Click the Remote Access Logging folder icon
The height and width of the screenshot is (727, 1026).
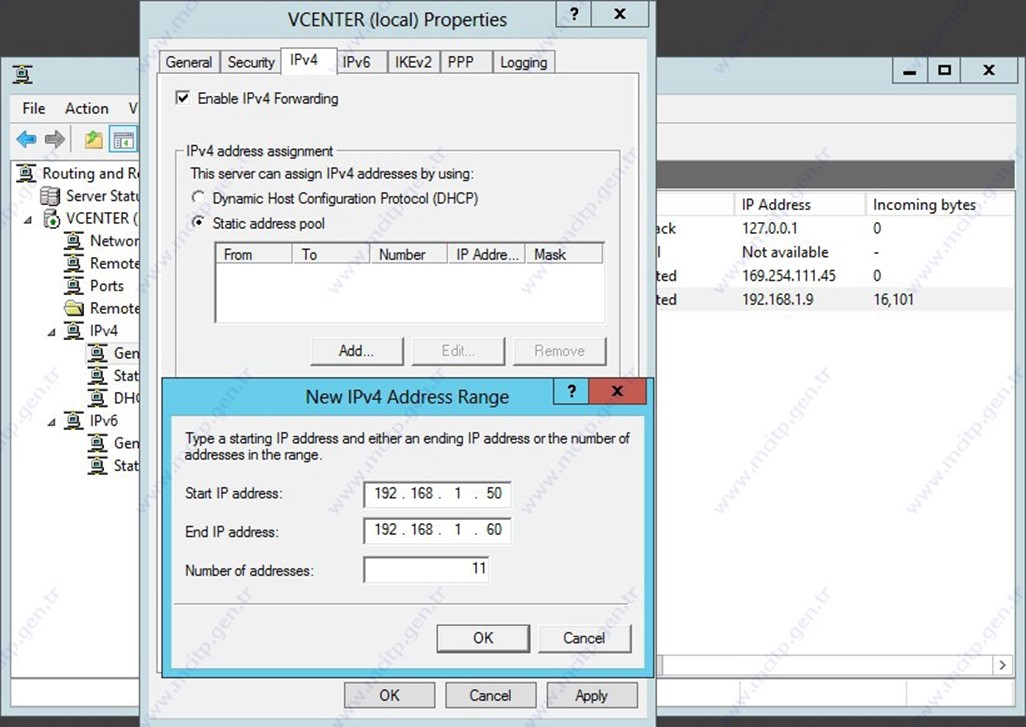[x=74, y=308]
